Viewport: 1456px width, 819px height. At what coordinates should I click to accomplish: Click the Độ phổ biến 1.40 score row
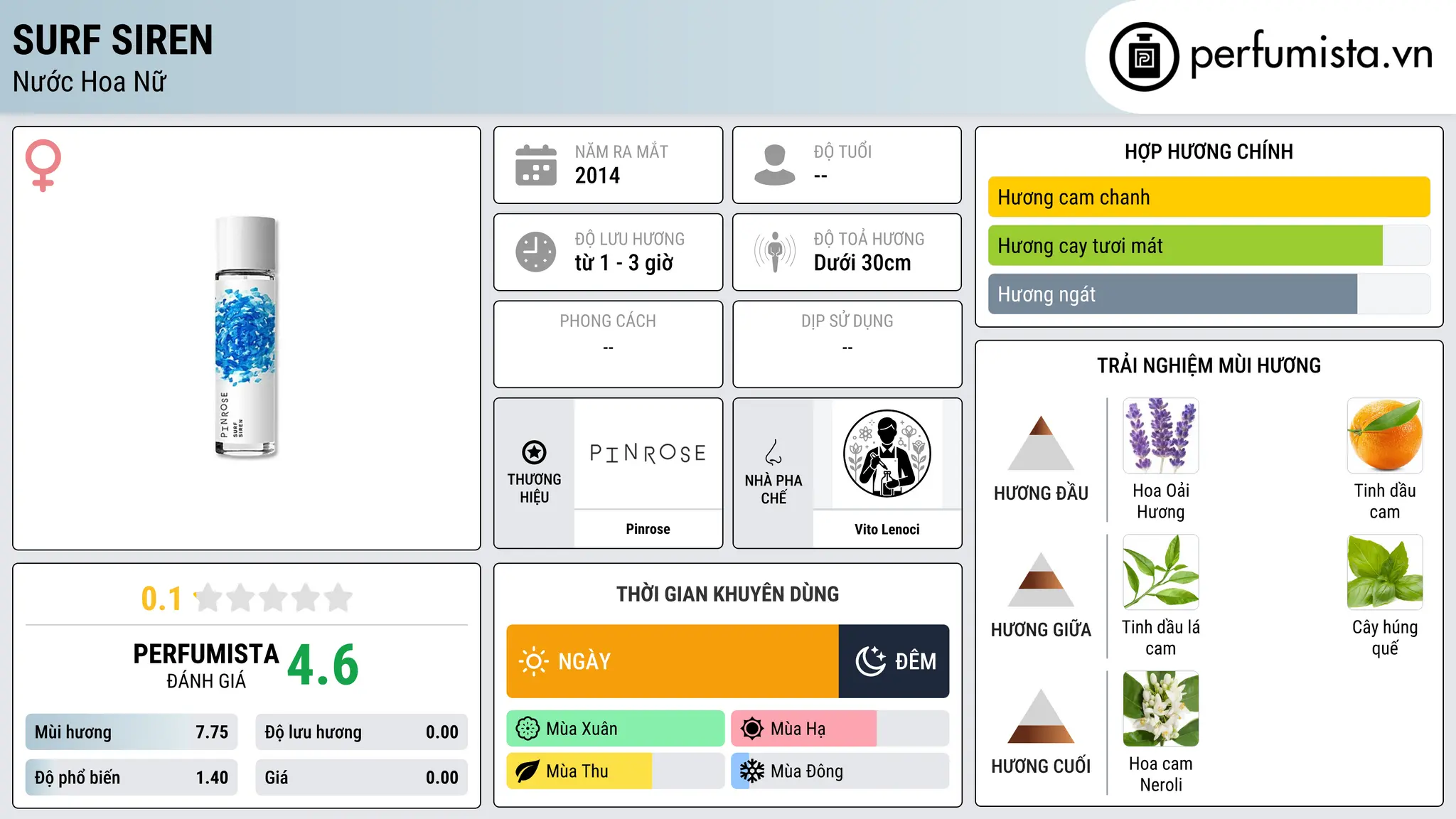(x=132, y=778)
